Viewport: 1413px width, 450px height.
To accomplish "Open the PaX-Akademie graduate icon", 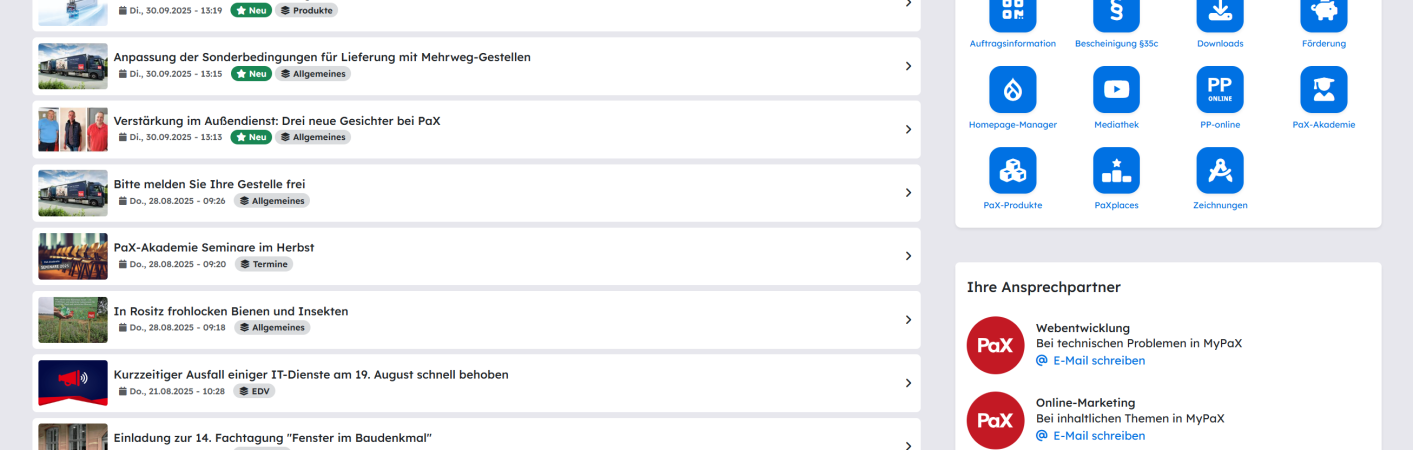I will coord(1324,89).
